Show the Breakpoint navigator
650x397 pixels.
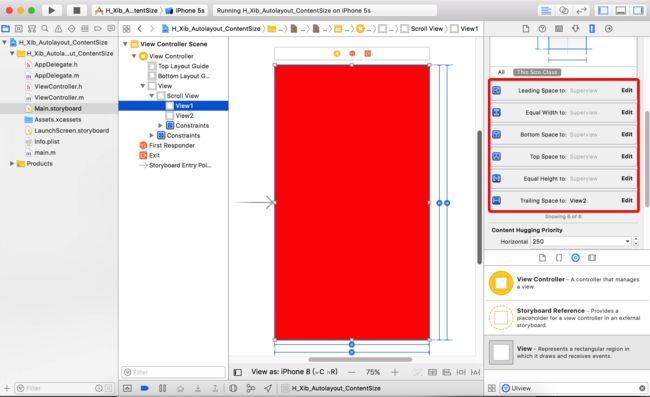(x=98, y=29)
